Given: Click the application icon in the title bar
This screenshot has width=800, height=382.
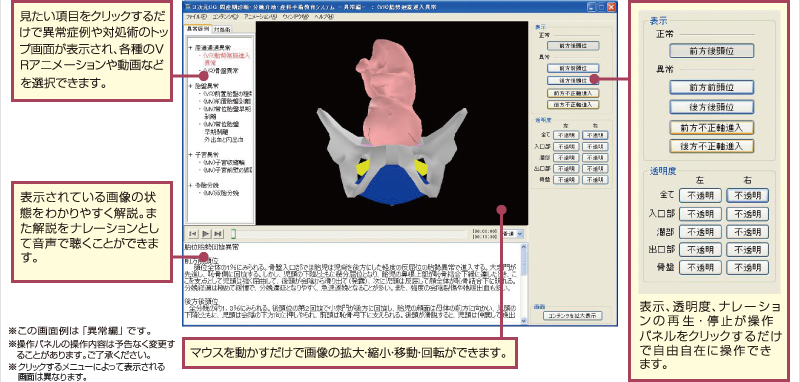Looking at the screenshot, I should coord(189,8).
